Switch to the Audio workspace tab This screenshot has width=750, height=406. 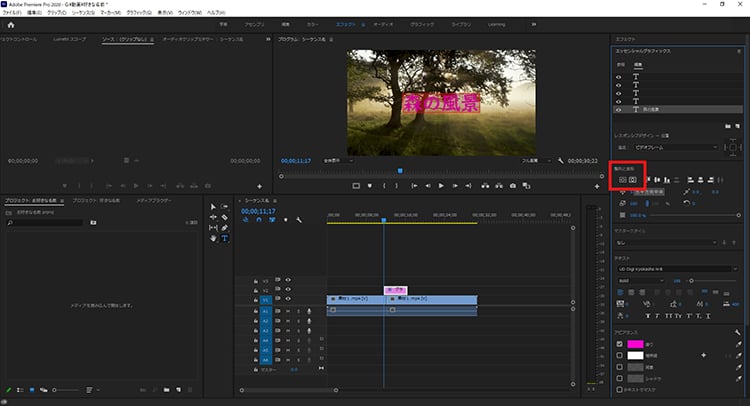(383, 24)
